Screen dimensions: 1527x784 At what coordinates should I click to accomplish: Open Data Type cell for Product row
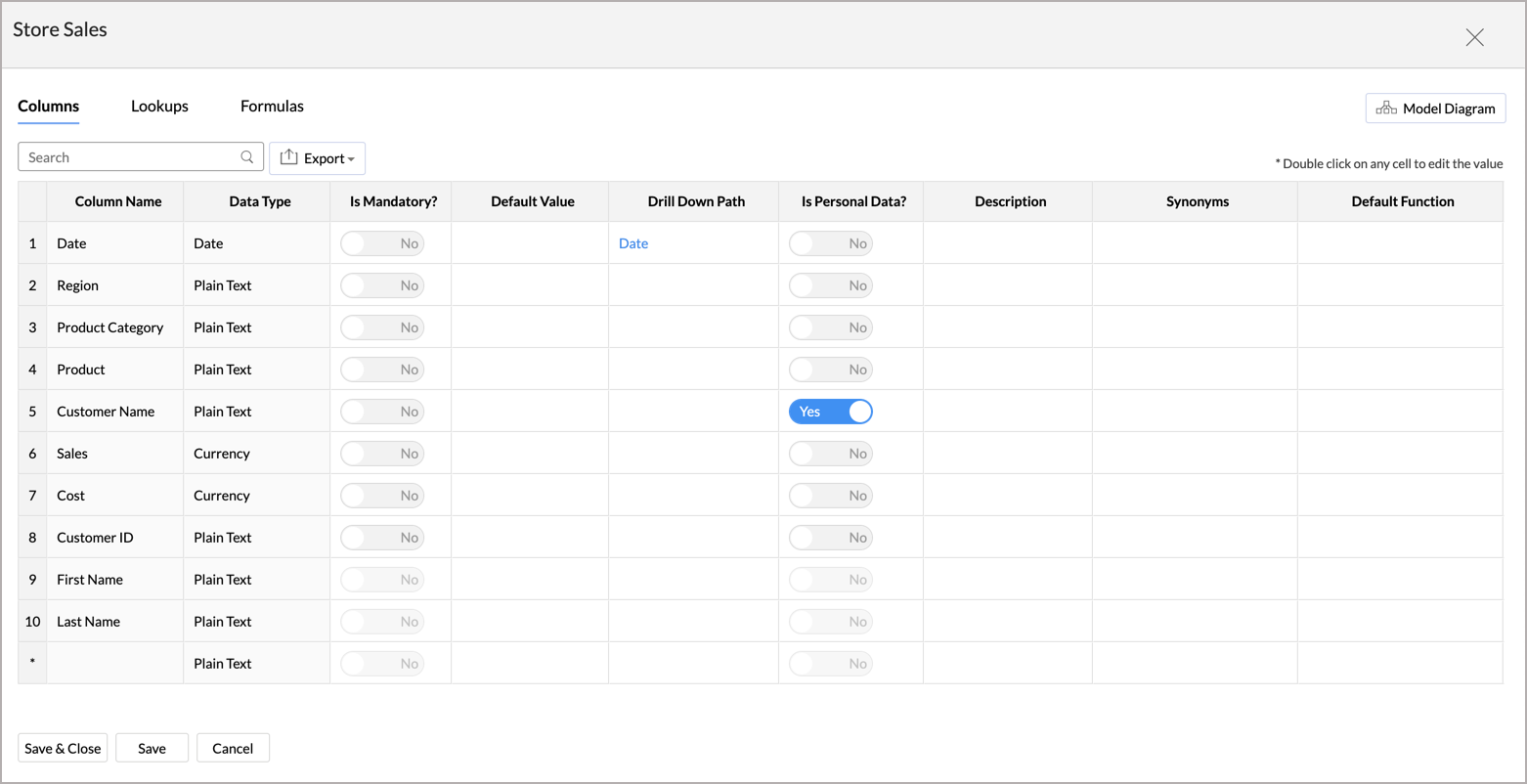(x=256, y=370)
